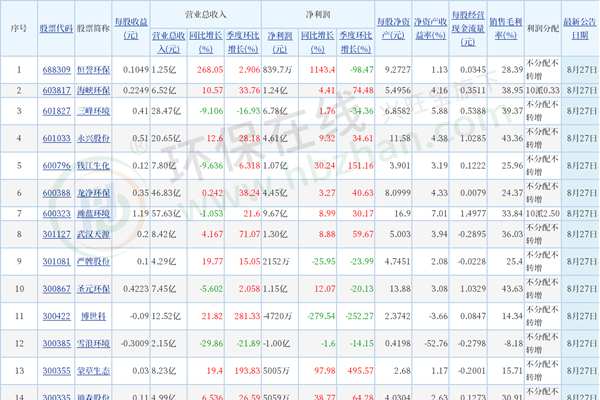Viewport: 600px width, 400px height.
Task: Open the 武汉天源 stock name link
Action: tap(94, 234)
